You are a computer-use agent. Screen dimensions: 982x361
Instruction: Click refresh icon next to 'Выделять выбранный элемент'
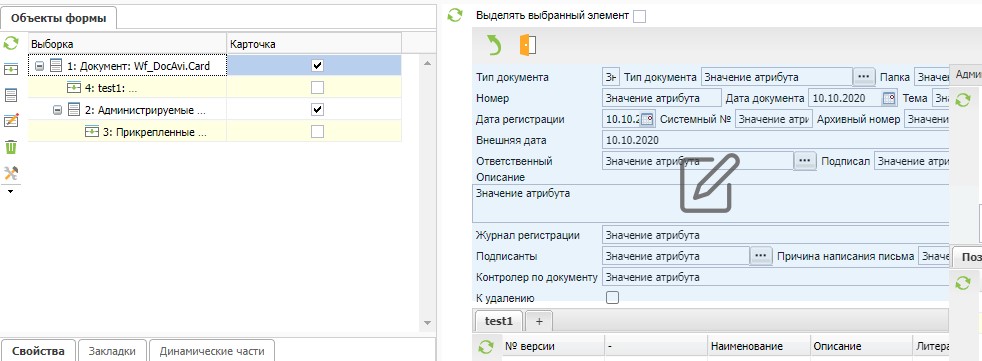point(455,16)
